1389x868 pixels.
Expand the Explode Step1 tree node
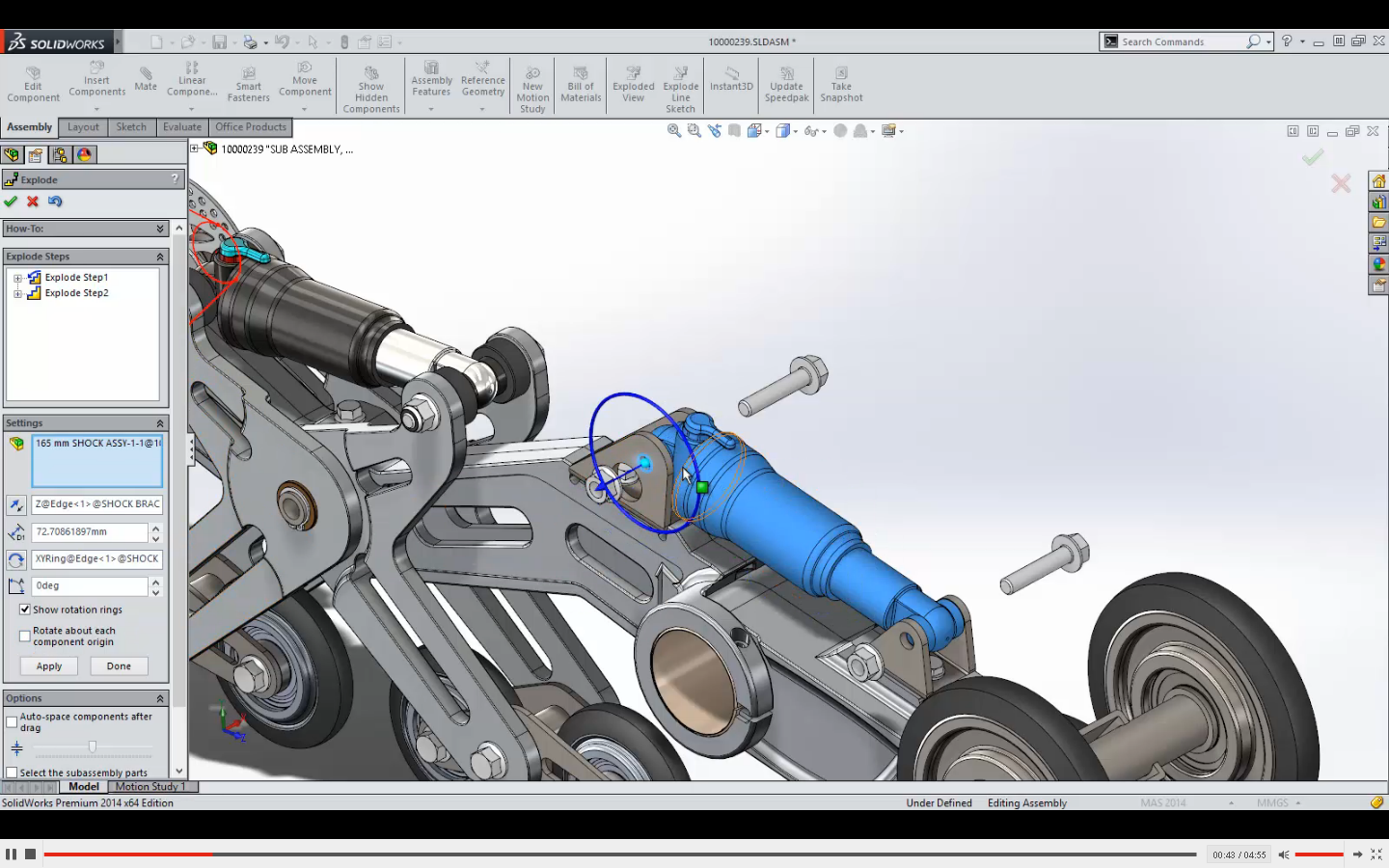click(x=16, y=277)
